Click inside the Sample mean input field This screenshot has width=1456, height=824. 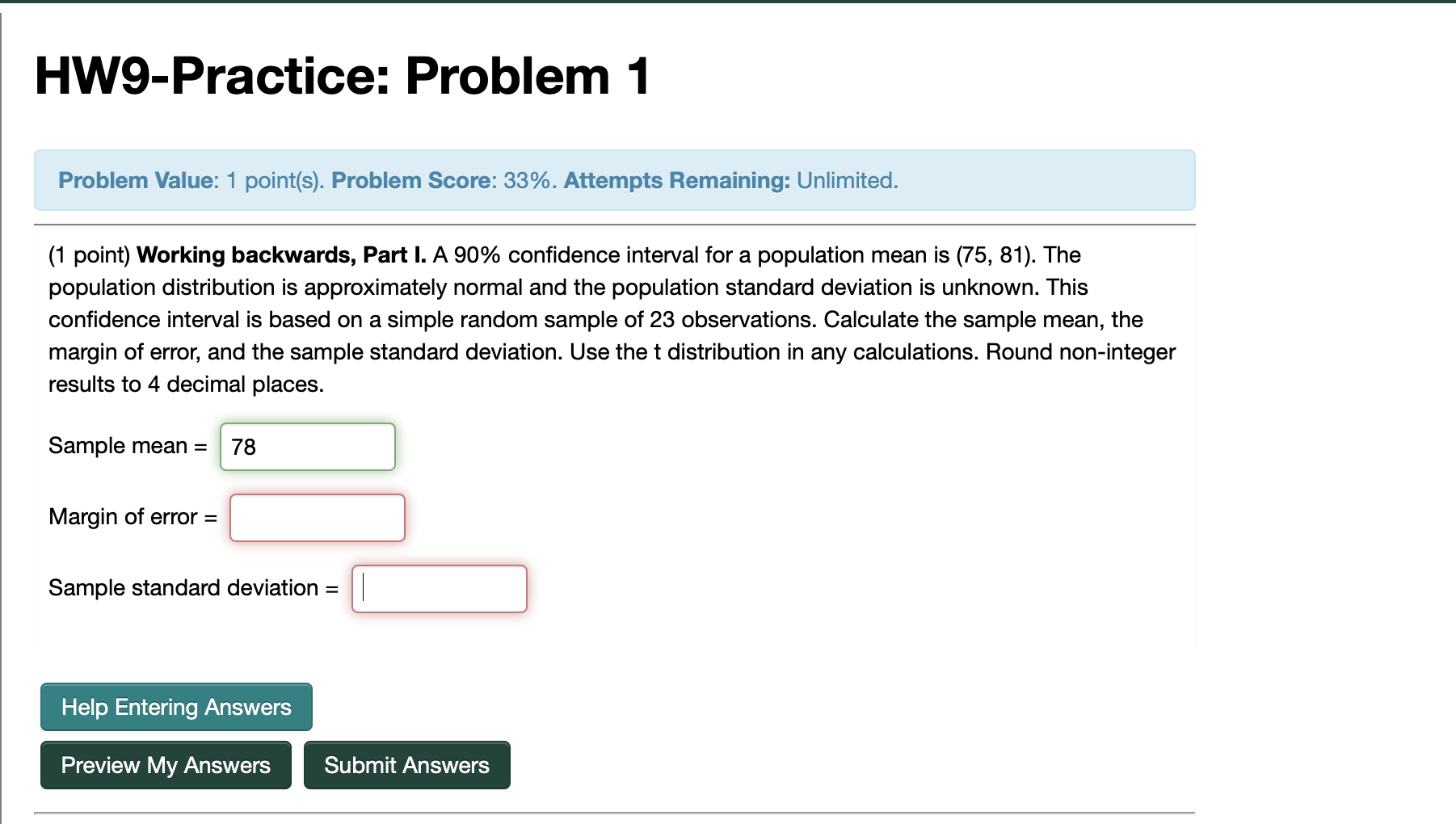coord(307,446)
